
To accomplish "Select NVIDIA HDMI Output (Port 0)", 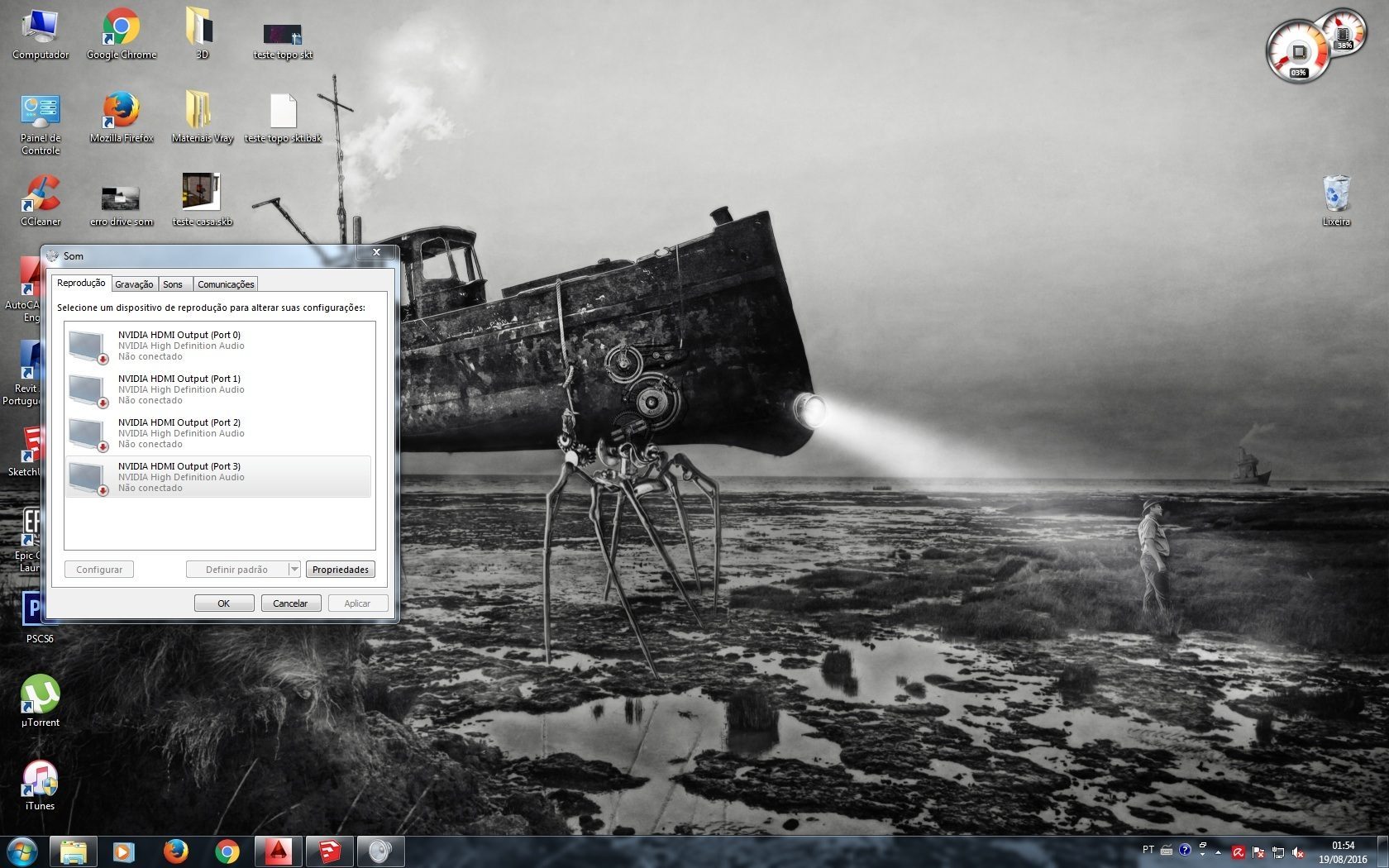I will point(218,346).
